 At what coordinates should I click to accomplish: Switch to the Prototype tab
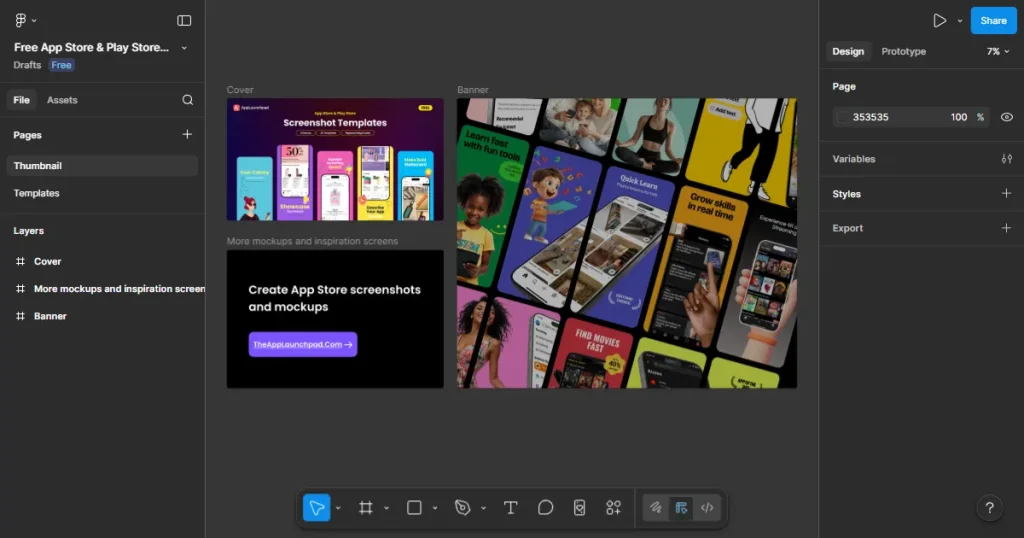click(903, 51)
